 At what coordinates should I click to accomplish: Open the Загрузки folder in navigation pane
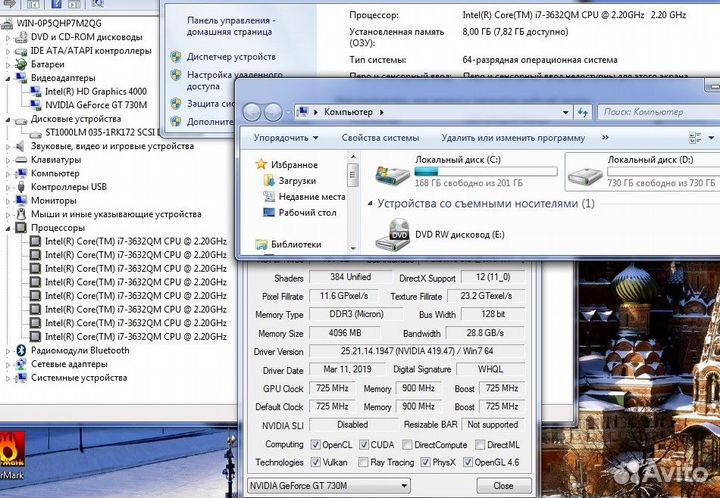[x=297, y=181]
